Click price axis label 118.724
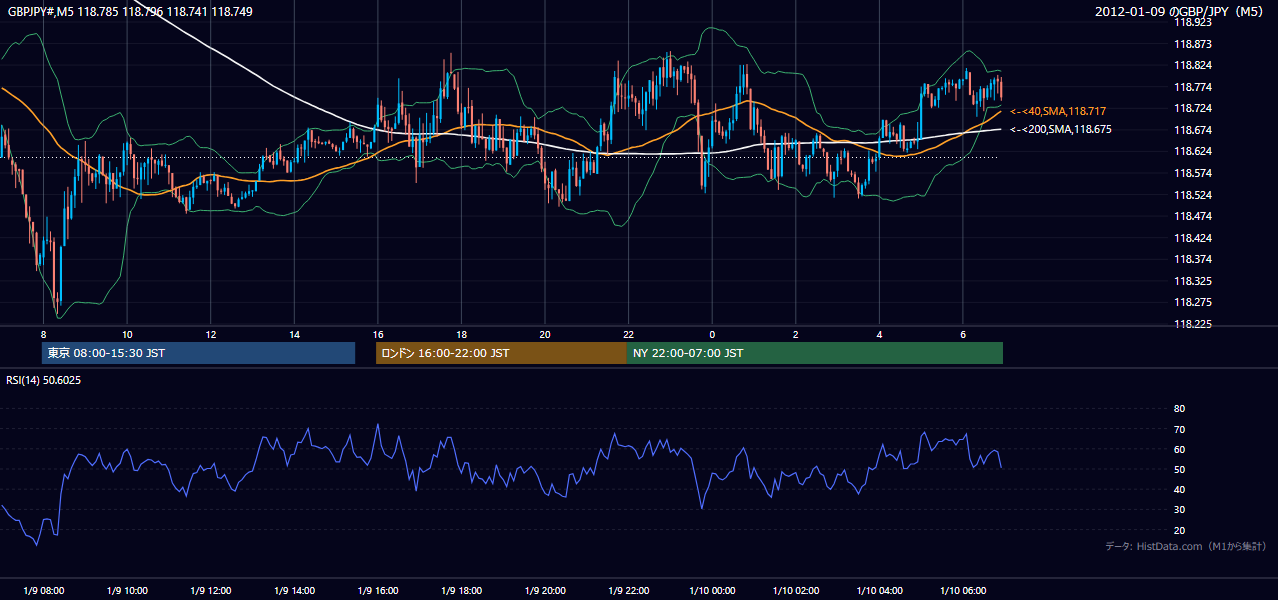 (1193, 108)
